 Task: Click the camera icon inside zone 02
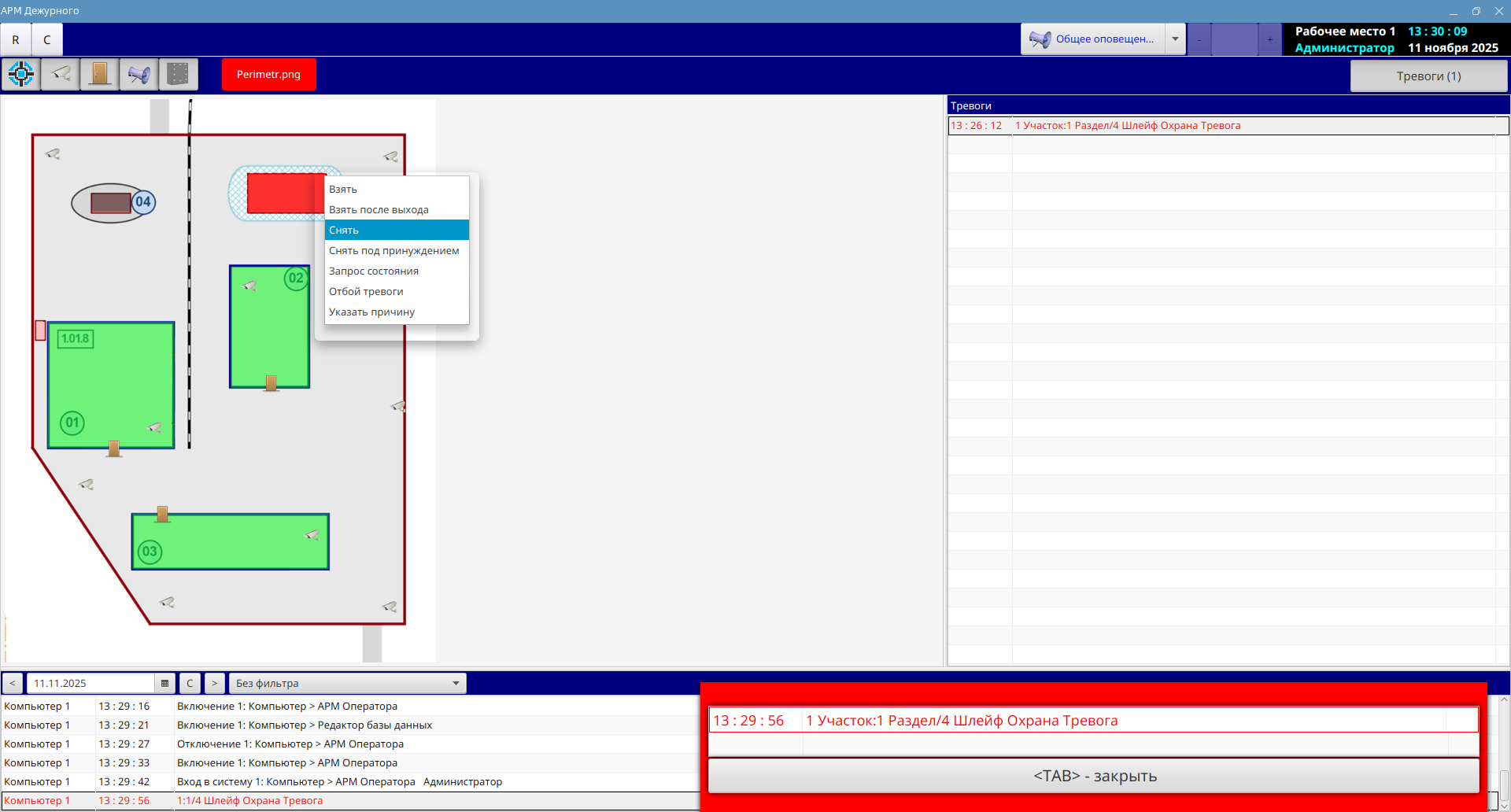(250, 286)
